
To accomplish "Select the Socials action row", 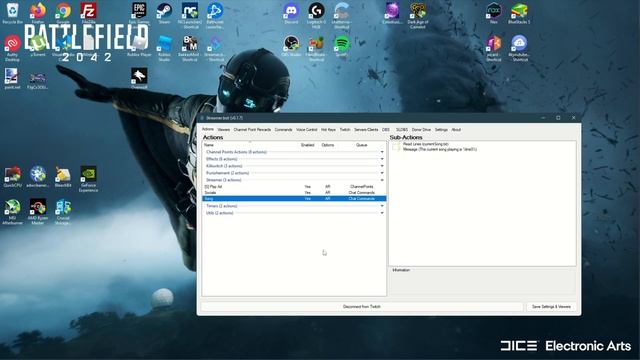I will (x=294, y=193).
